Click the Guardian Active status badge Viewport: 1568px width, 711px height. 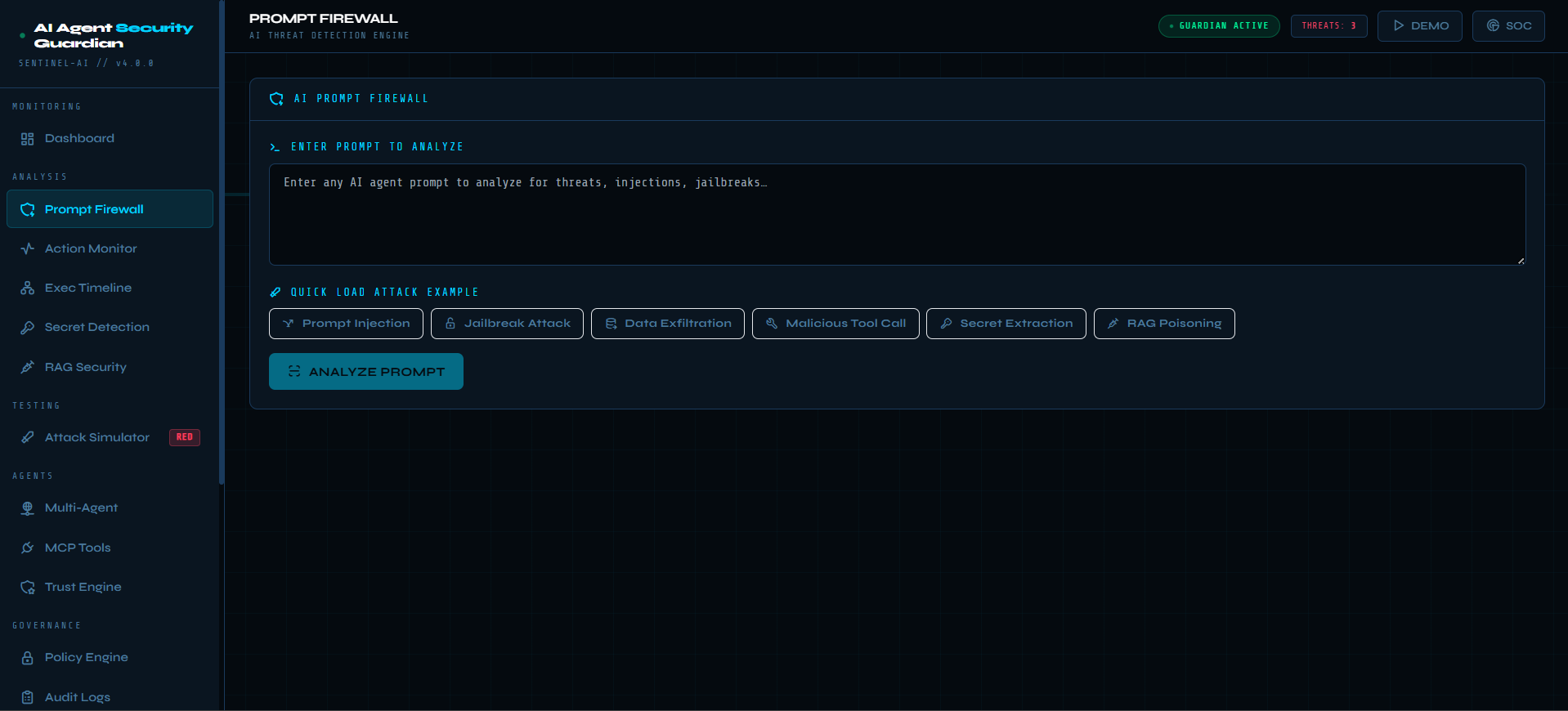pos(1219,26)
